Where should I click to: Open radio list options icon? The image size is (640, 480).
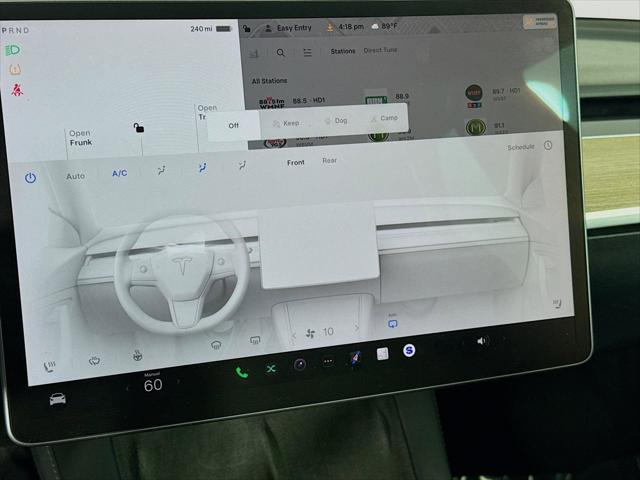pyautogui.click(x=307, y=52)
